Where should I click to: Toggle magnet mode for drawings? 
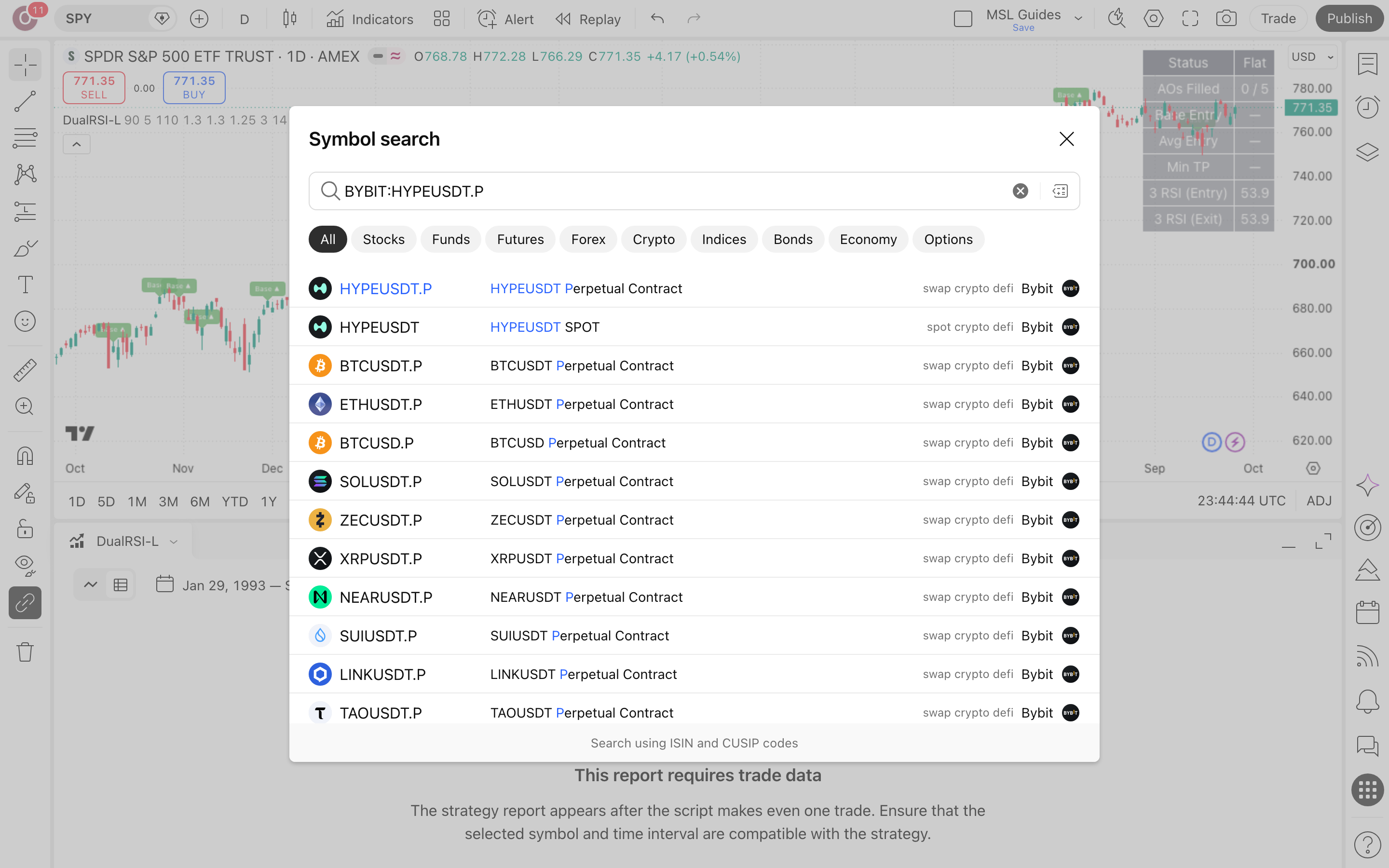point(25,456)
